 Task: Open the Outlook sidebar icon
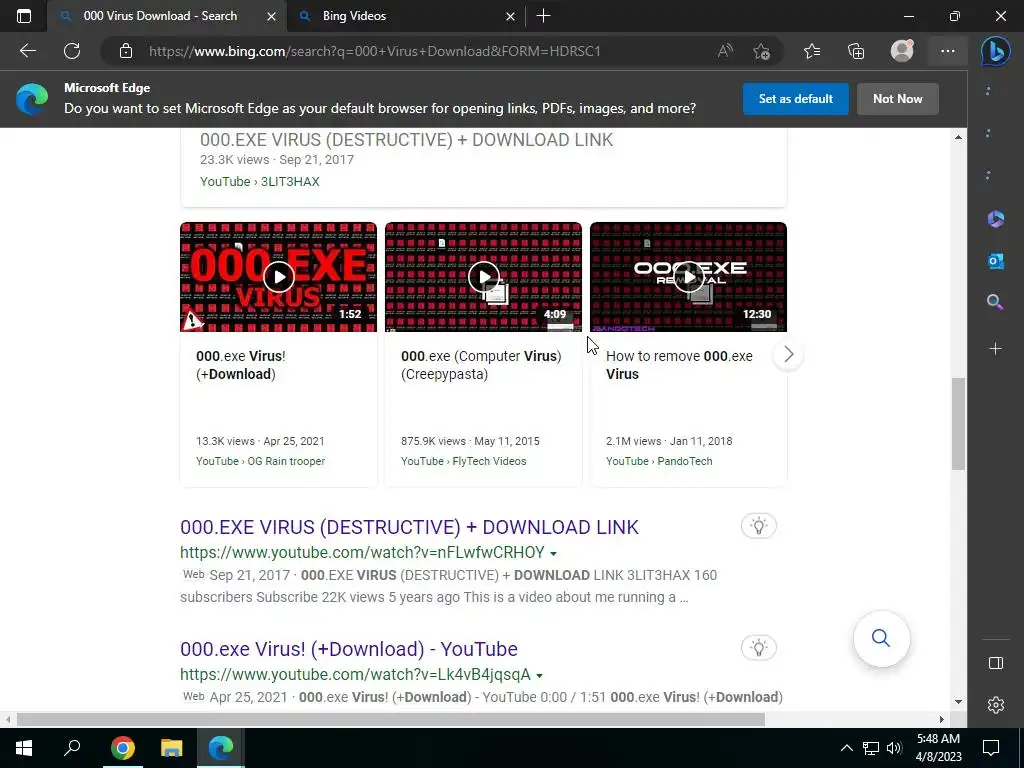click(x=995, y=261)
